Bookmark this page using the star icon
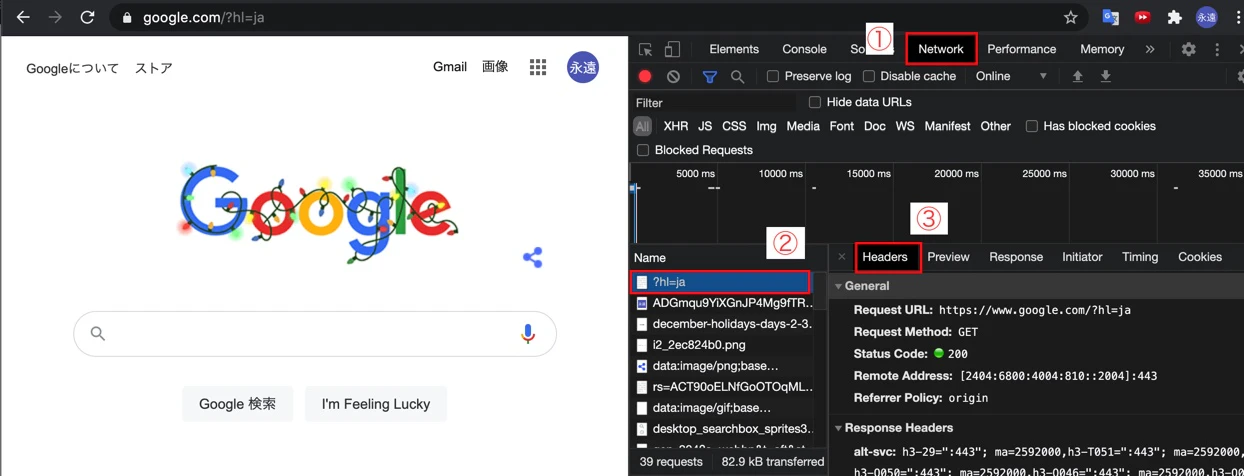1244x476 pixels. 1071,17
